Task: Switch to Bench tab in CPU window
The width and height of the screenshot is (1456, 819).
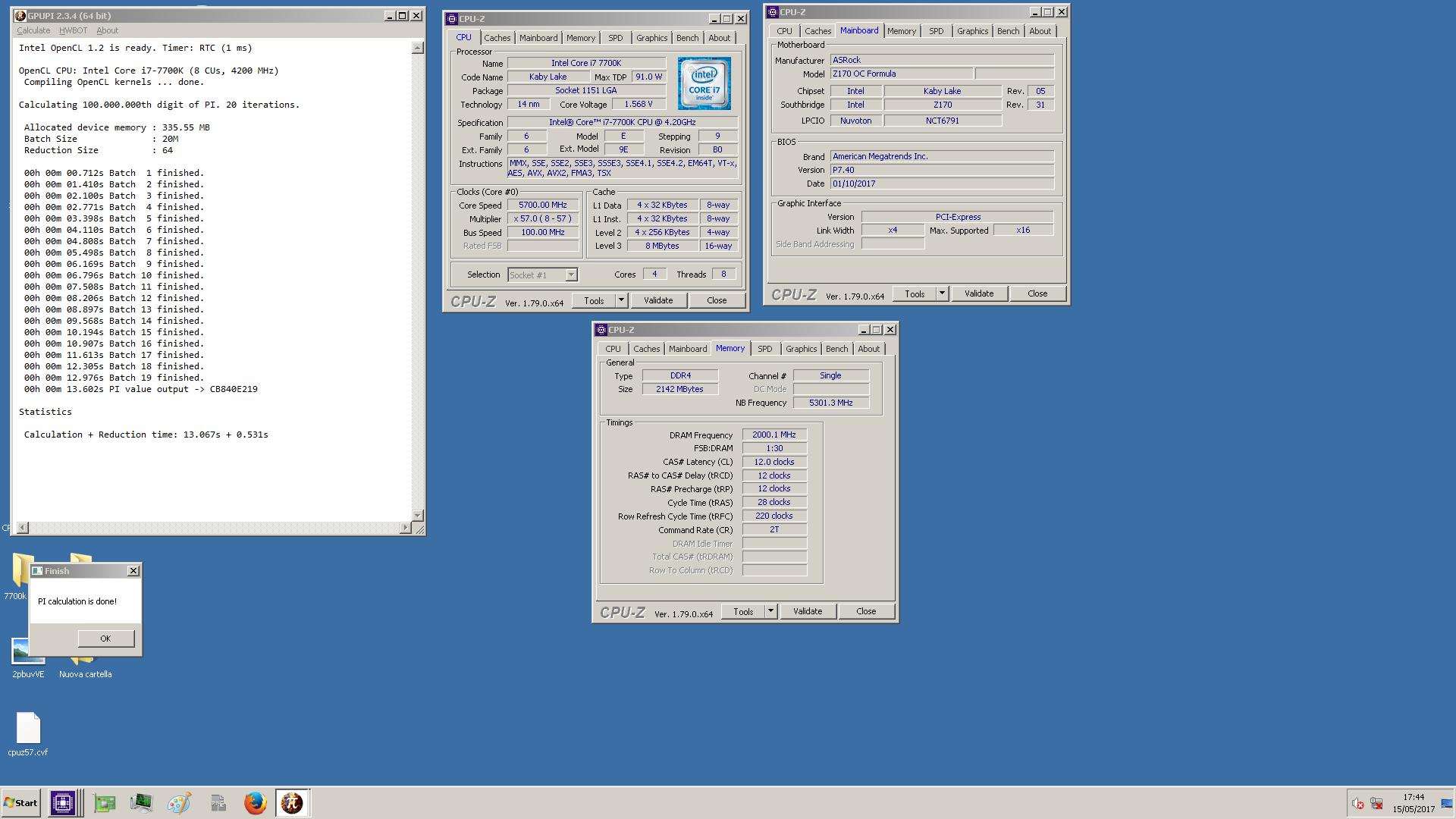Action: (688, 38)
